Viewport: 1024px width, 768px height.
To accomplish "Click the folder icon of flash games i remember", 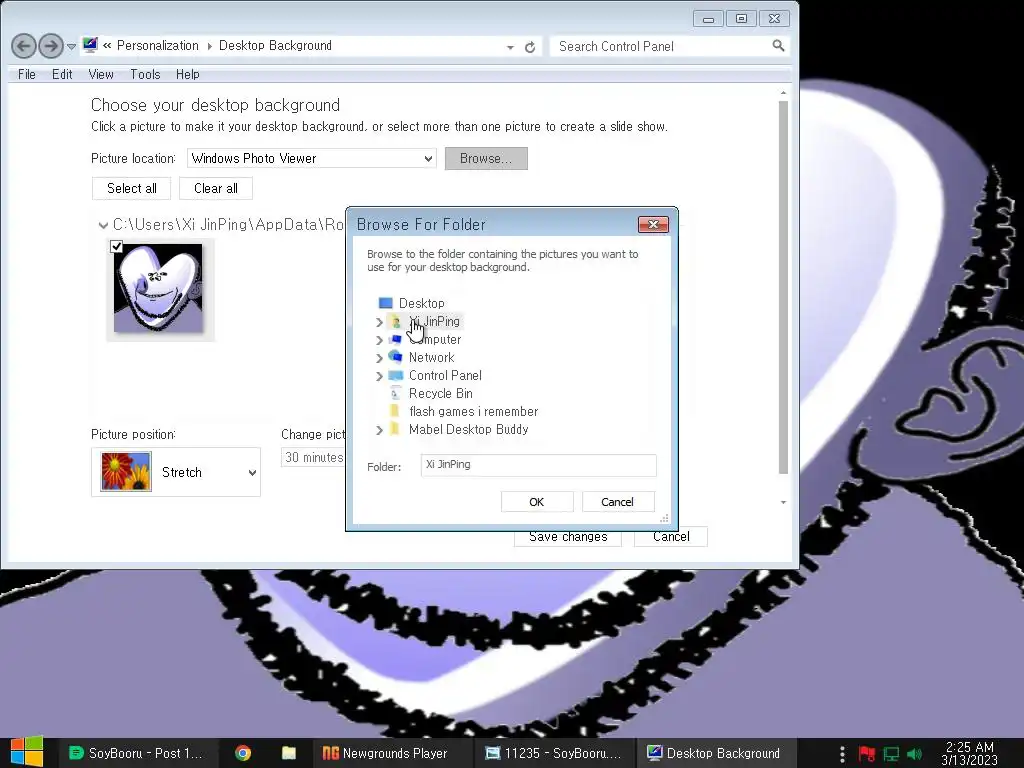I will [394, 411].
